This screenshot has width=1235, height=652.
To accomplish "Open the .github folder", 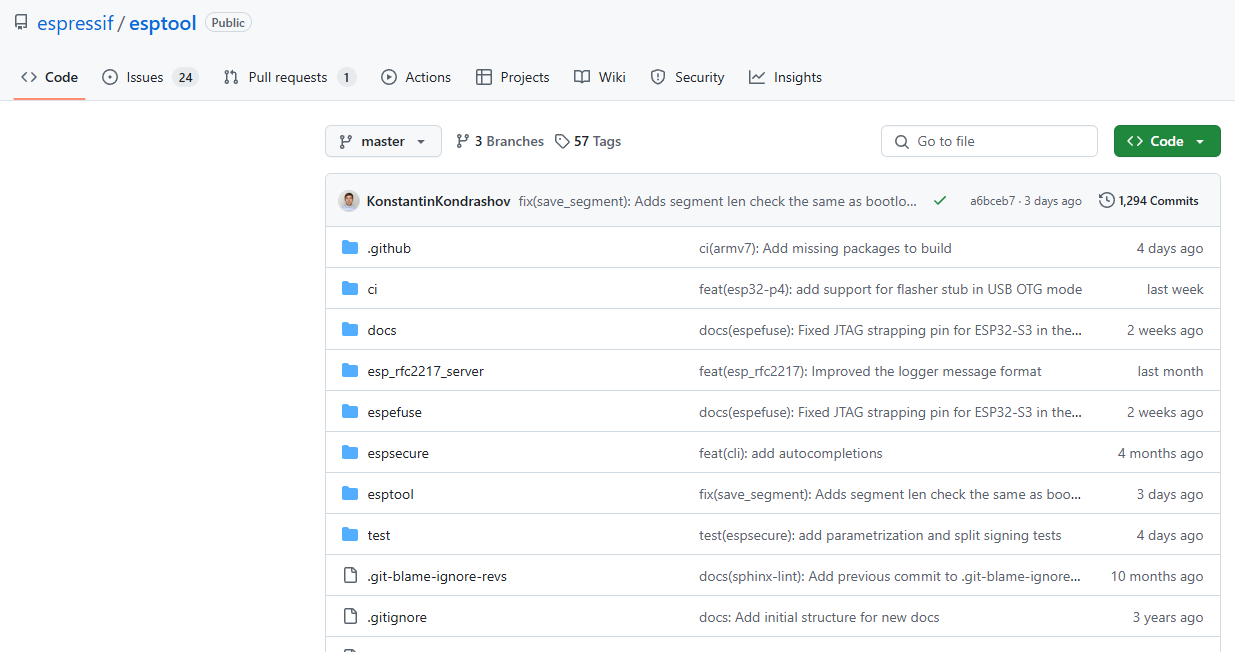I will coord(389,248).
